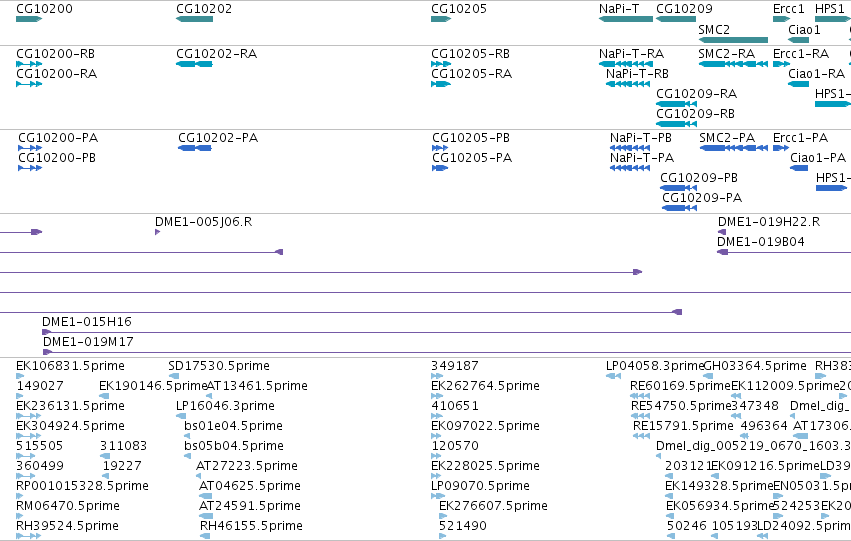This screenshot has height=541, width=851.
Task: Click the CG10200 gene glyph
Action: [29, 19]
